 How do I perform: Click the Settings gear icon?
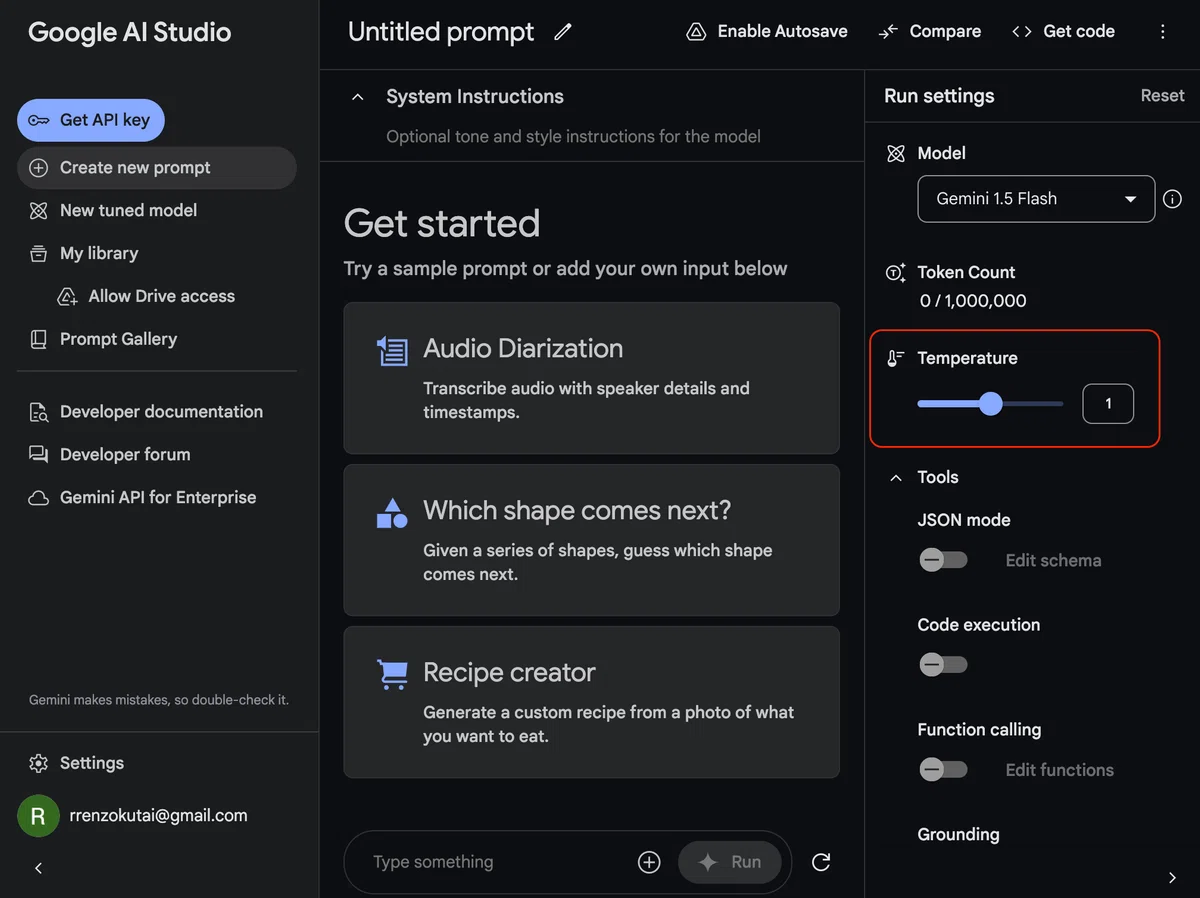click(39, 763)
